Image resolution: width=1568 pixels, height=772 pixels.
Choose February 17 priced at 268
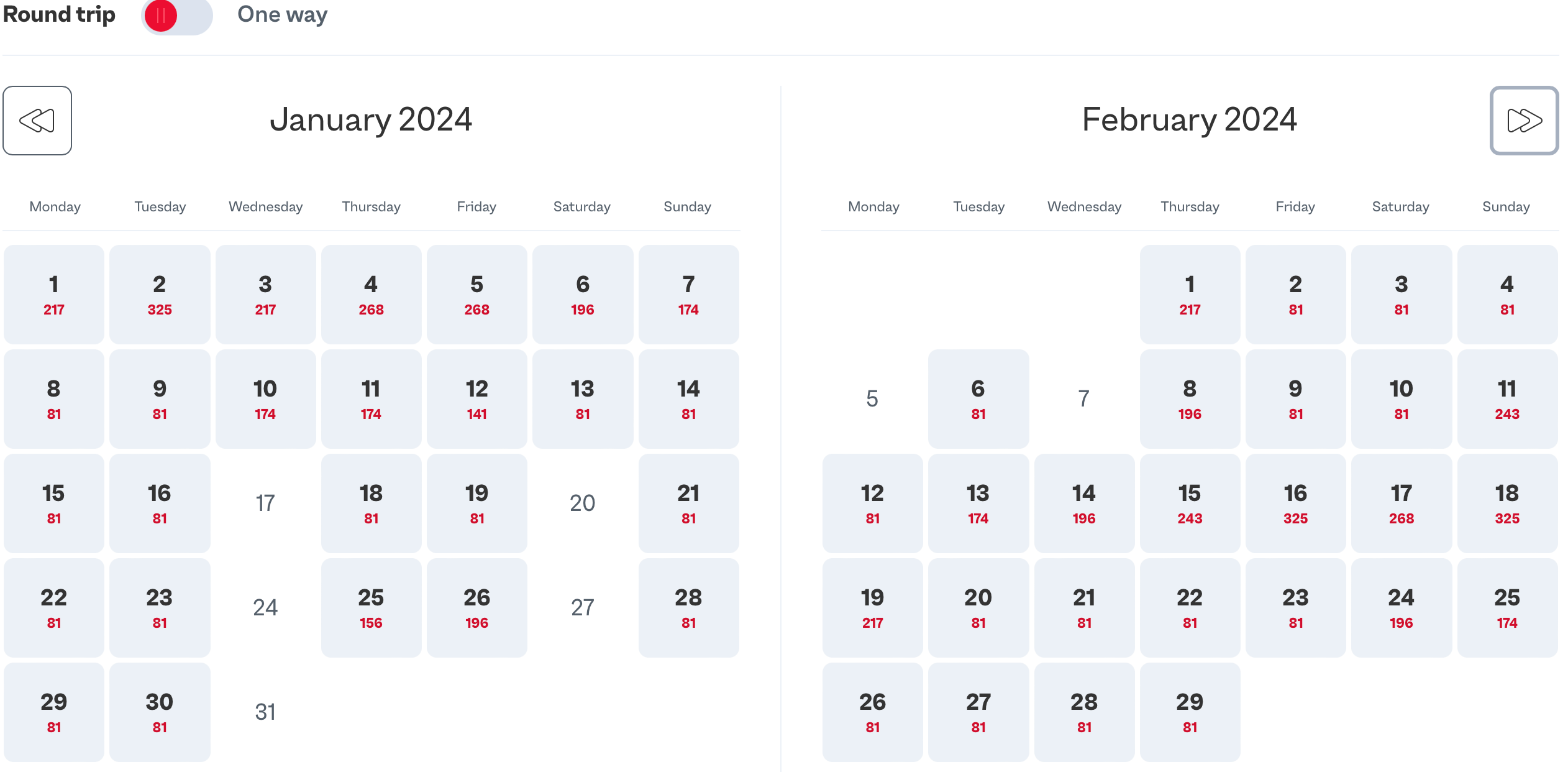point(1401,503)
